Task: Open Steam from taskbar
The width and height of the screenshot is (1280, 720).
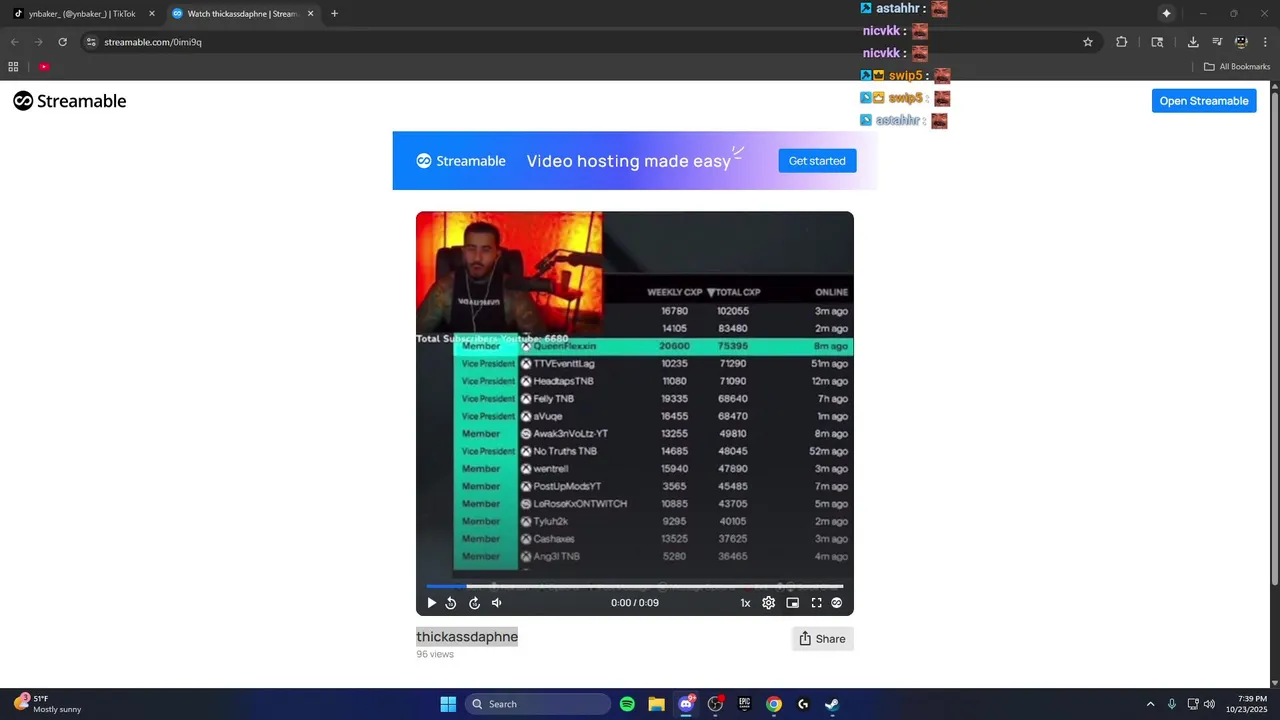Action: [832, 704]
